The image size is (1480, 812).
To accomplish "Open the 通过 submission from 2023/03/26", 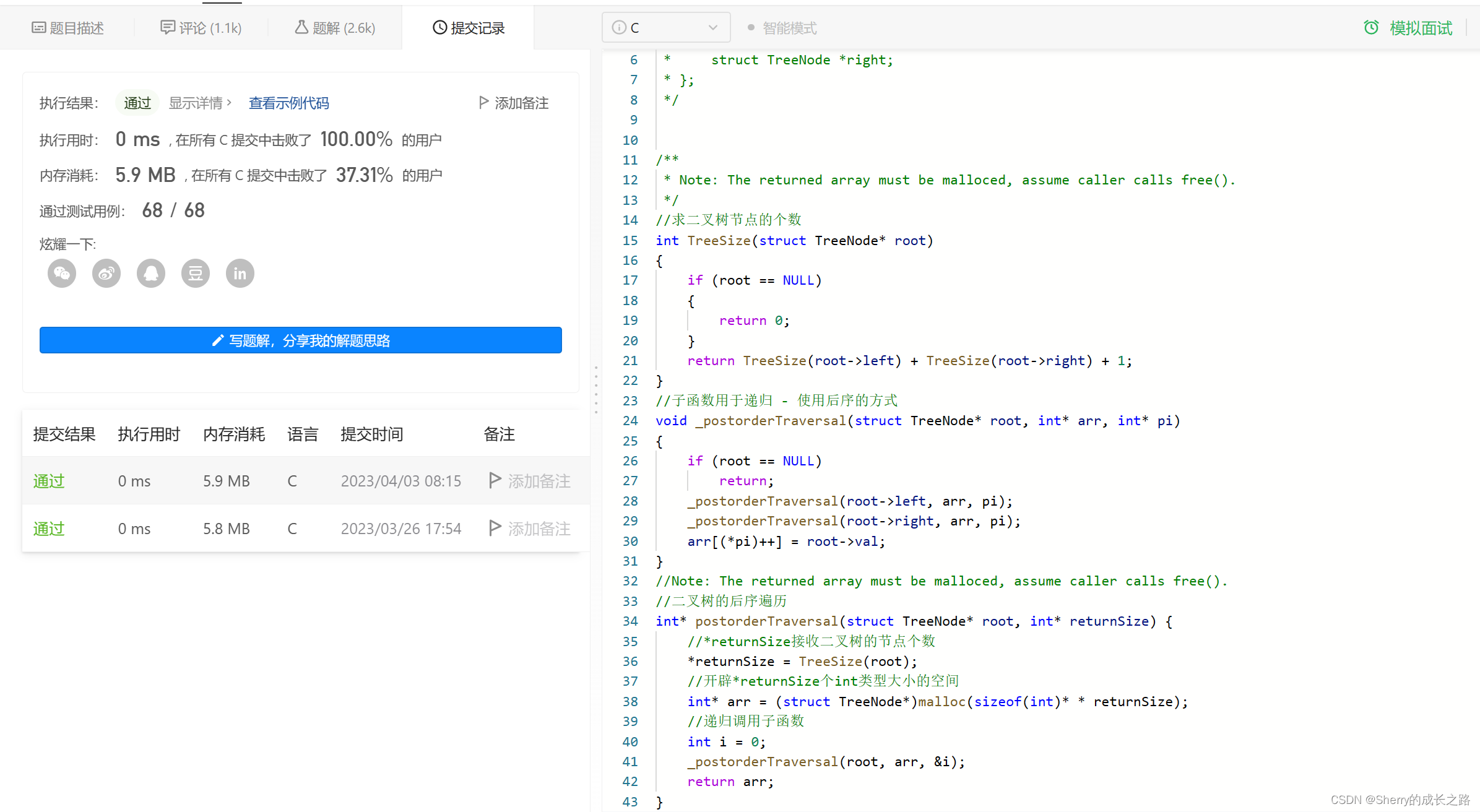I will pos(49,529).
